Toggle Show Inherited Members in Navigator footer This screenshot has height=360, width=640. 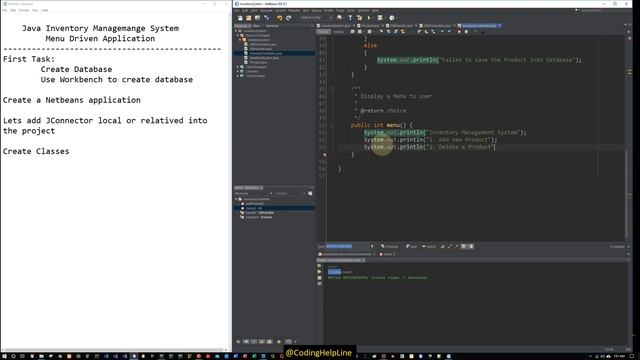point(238,342)
